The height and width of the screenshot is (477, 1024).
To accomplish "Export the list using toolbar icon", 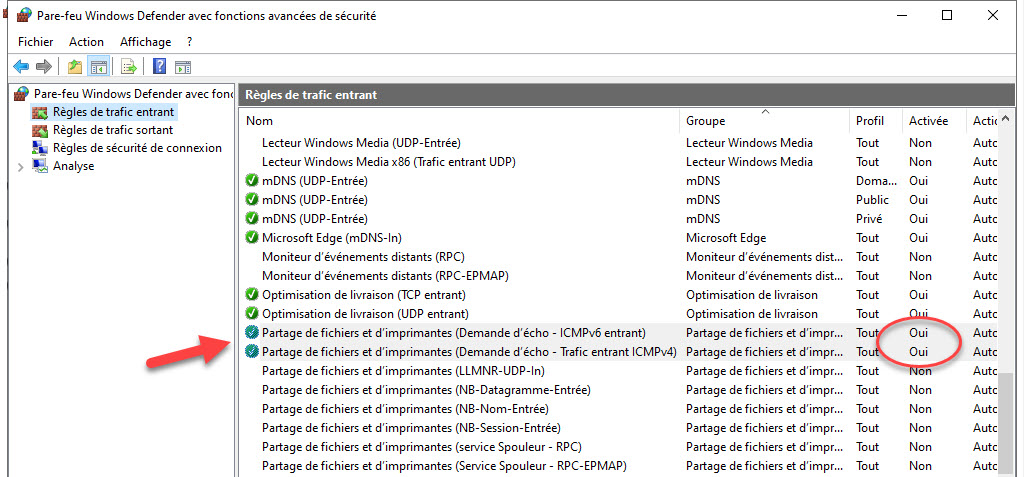I will [x=129, y=66].
